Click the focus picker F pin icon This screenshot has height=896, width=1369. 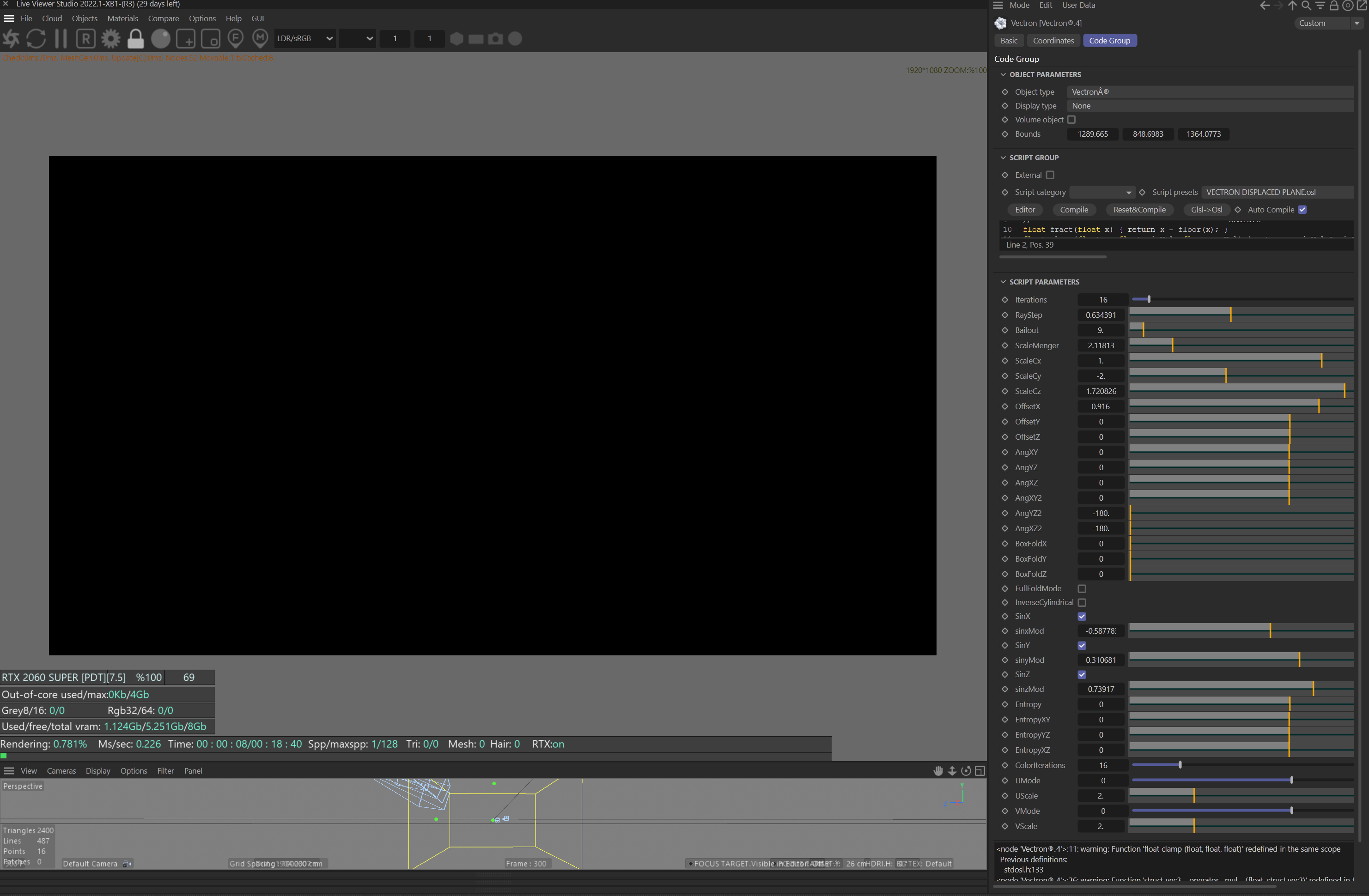click(235, 38)
